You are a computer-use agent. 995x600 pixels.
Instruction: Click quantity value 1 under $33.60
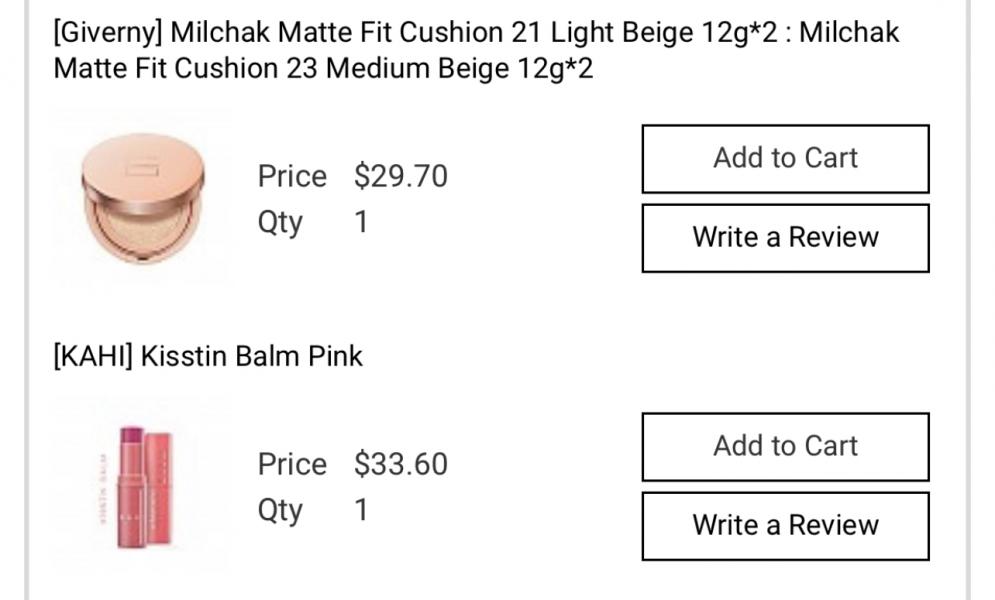coord(361,509)
